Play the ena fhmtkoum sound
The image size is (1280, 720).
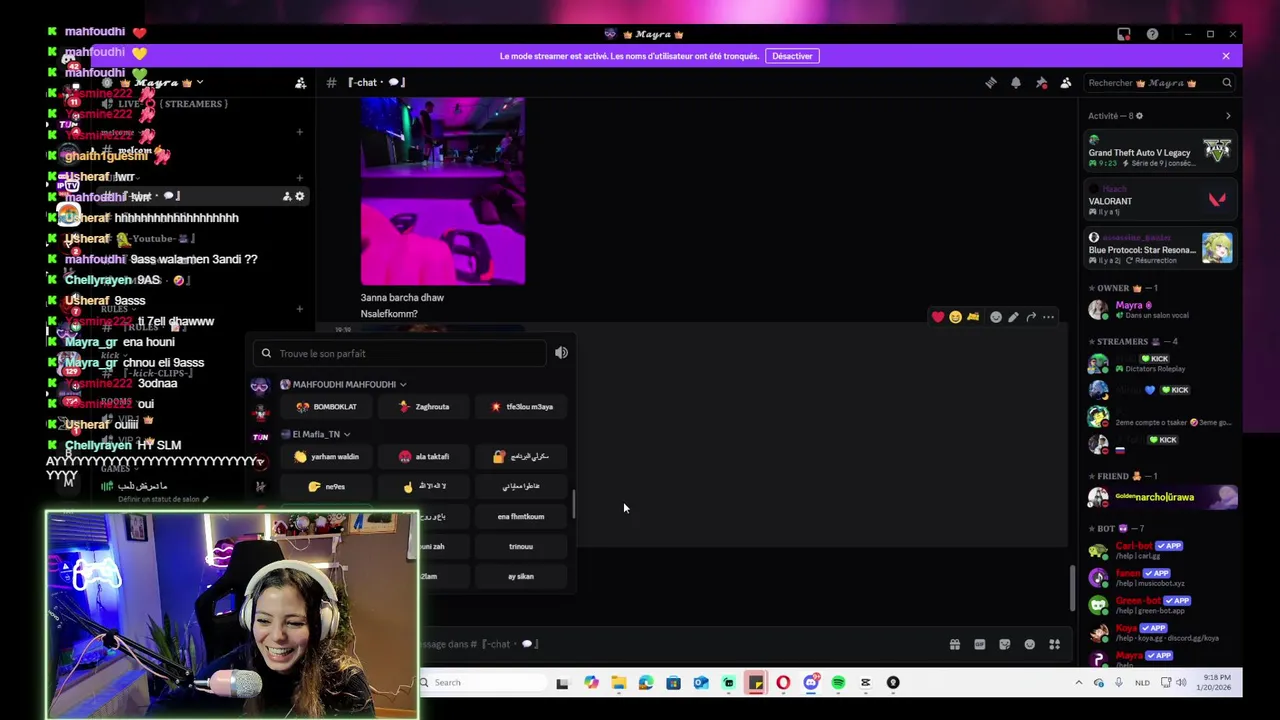click(x=521, y=517)
